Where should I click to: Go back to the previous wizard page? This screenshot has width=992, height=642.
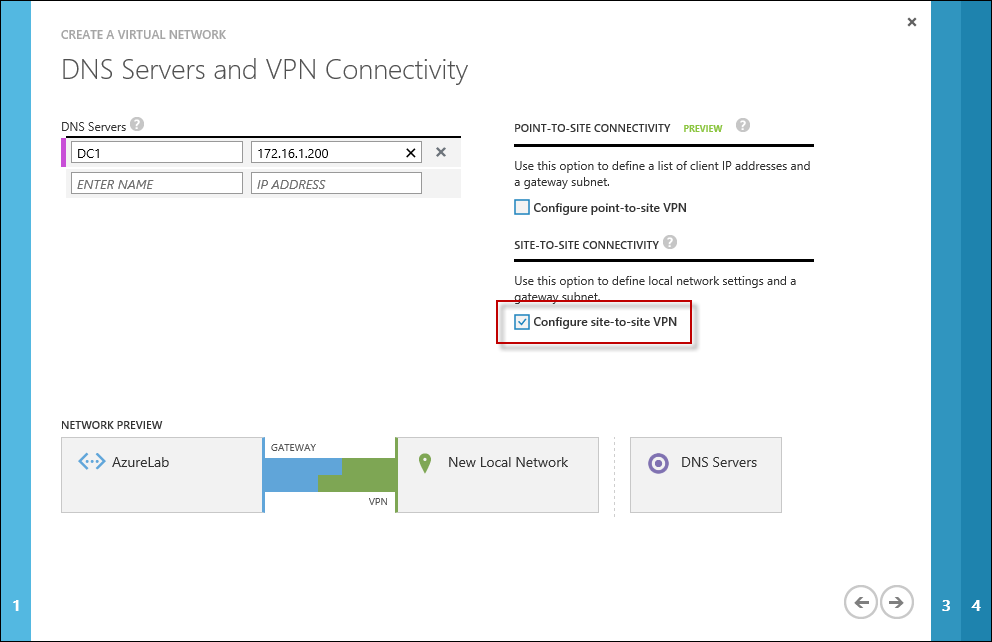pyautogui.click(x=860, y=602)
